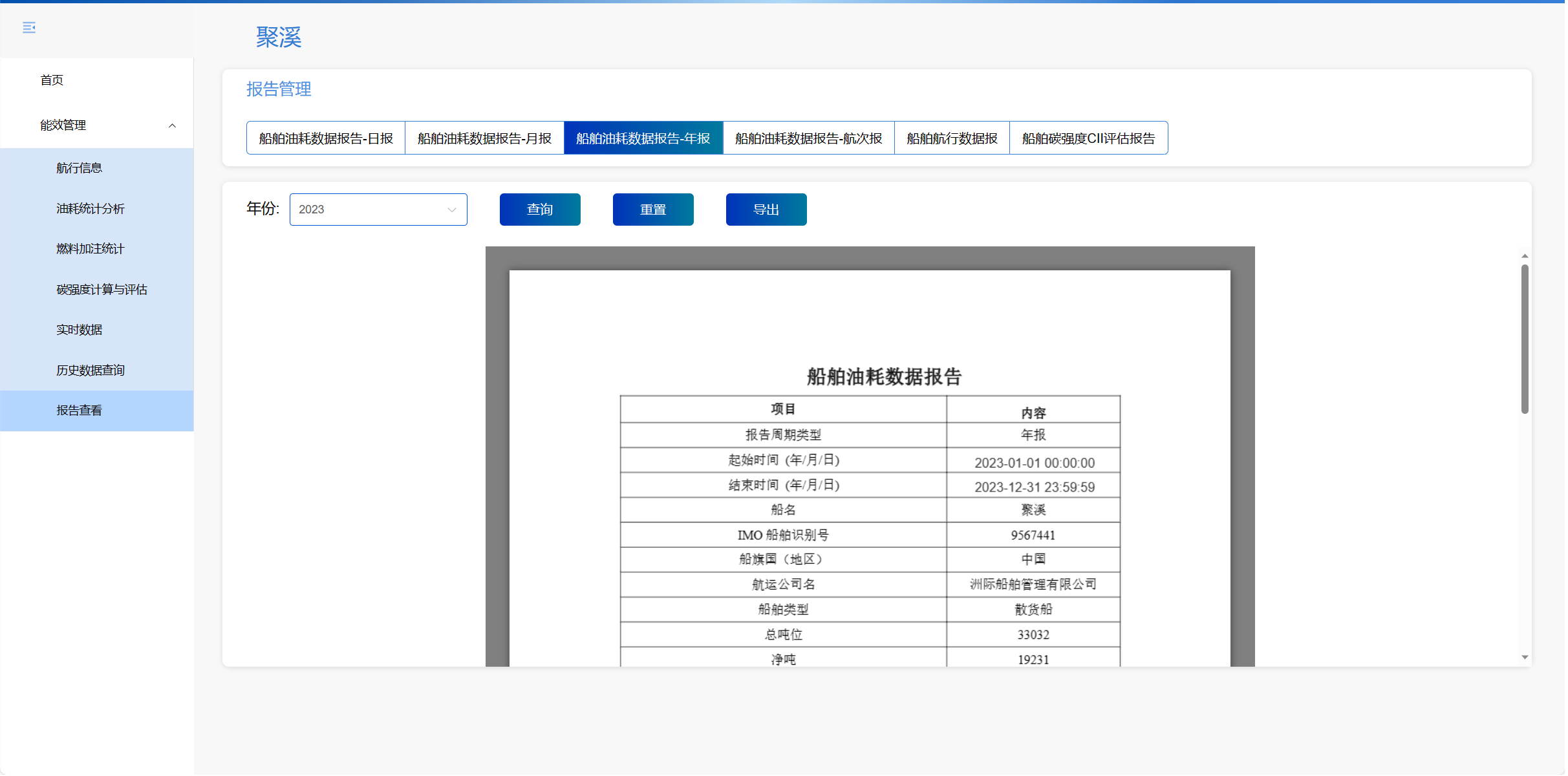
Task: Export the report with 导出 button
Action: pos(766,210)
